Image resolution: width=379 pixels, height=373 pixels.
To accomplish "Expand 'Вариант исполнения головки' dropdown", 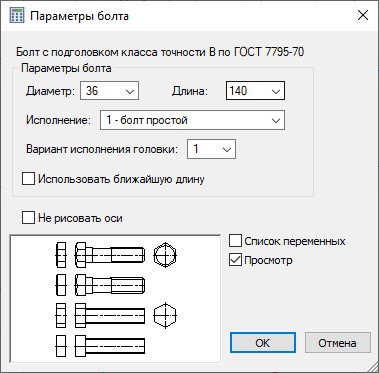I will coord(211,149).
